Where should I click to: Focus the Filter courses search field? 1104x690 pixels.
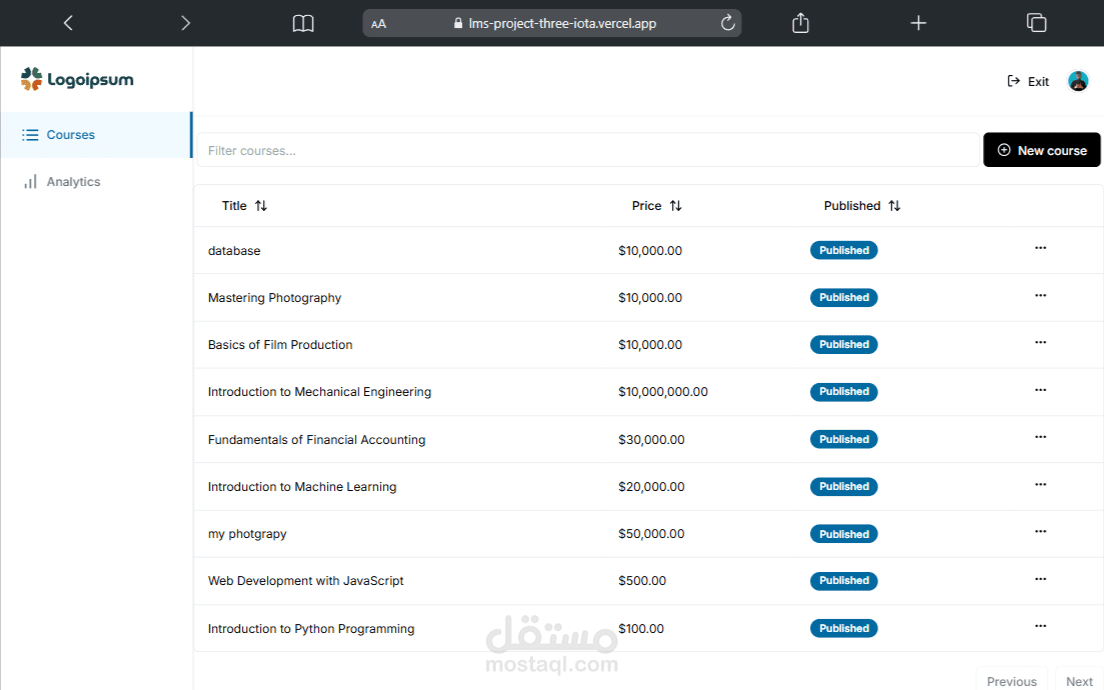click(588, 151)
